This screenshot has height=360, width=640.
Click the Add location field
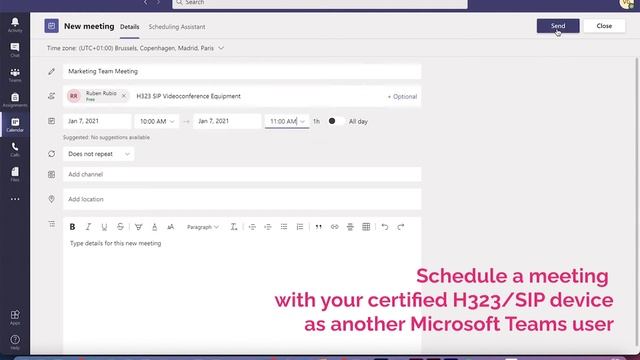(x=242, y=199)
